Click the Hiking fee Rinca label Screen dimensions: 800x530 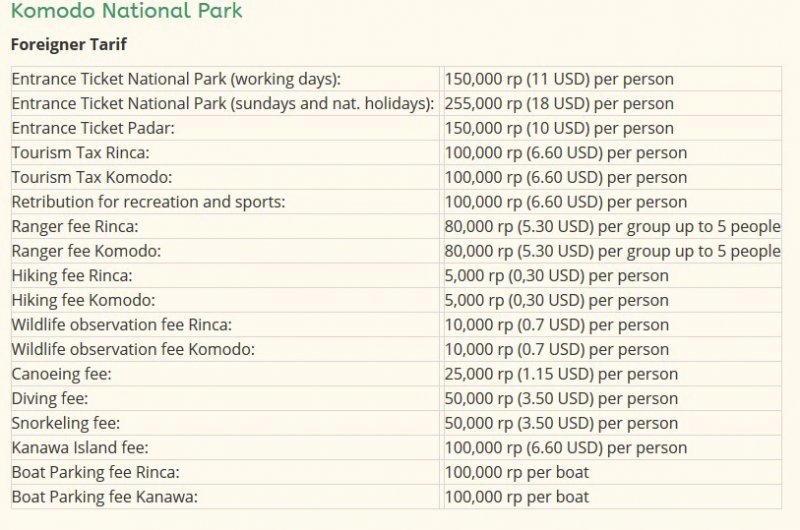(x=72, y=275)
